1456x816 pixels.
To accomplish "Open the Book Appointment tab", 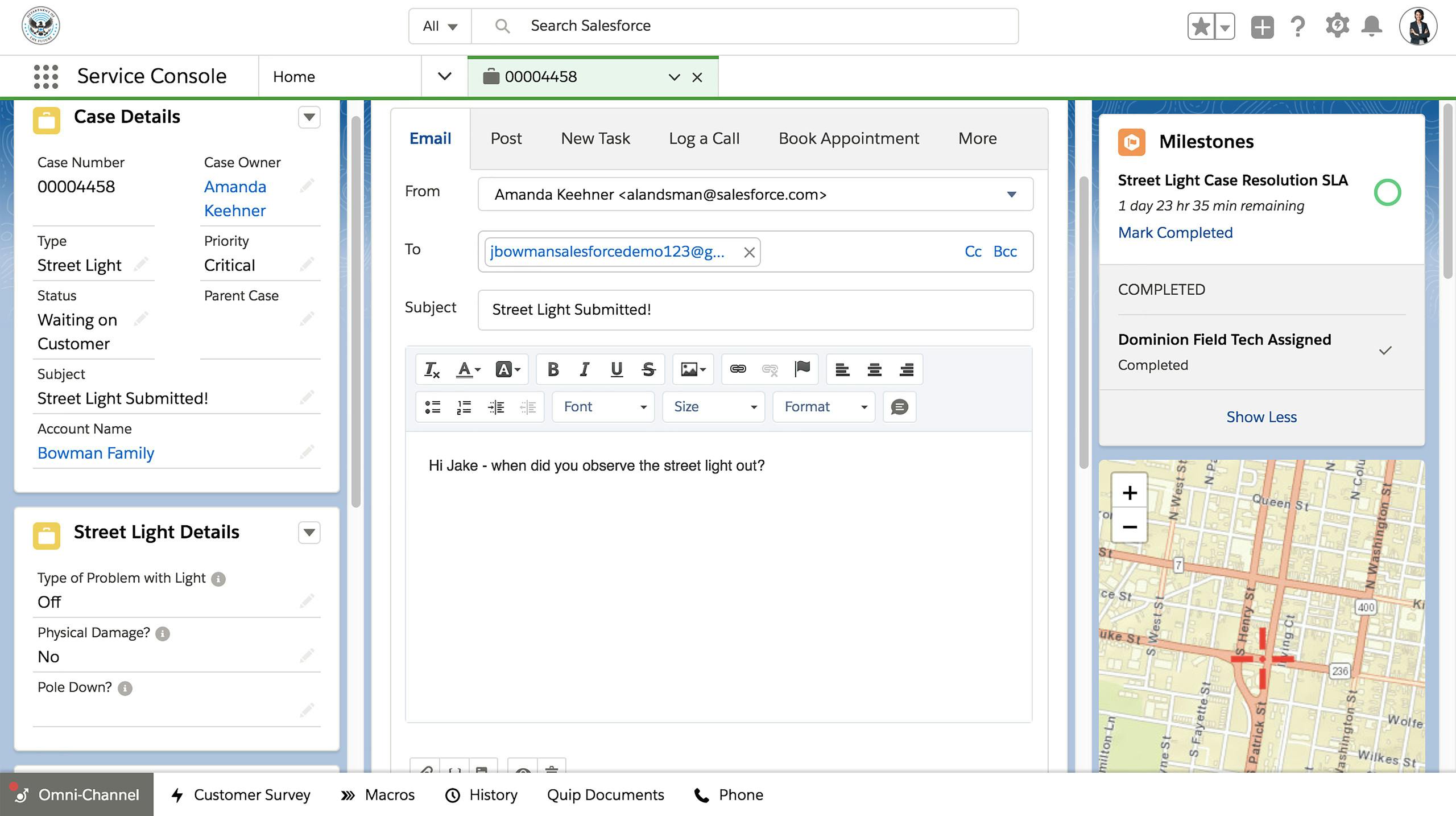I will (x=849, y=138).
